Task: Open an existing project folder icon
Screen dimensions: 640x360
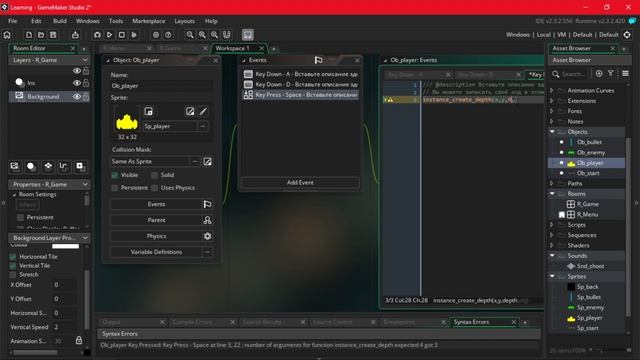Action: pos(41,35)
